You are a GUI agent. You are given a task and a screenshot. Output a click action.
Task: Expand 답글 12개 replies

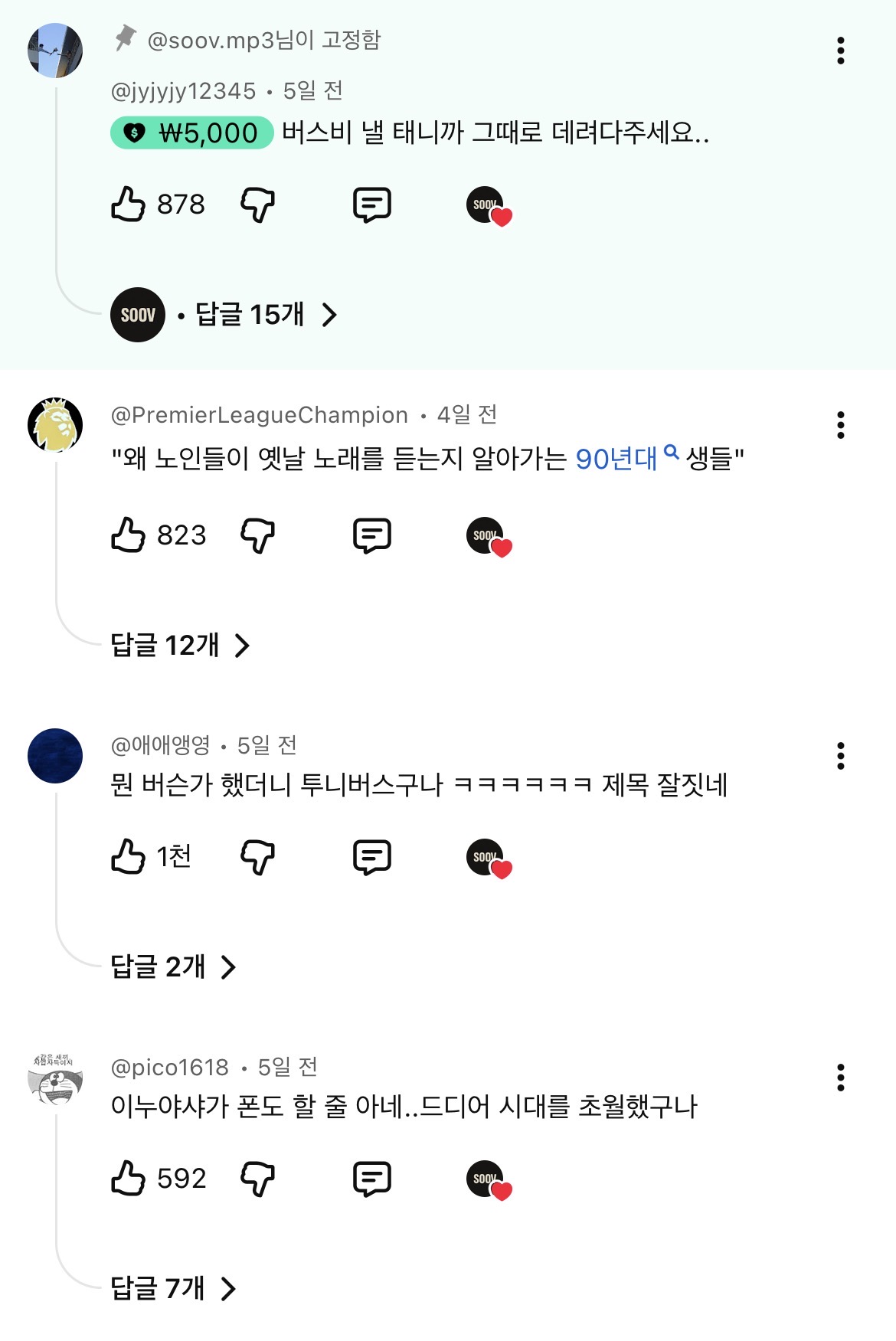180,646
